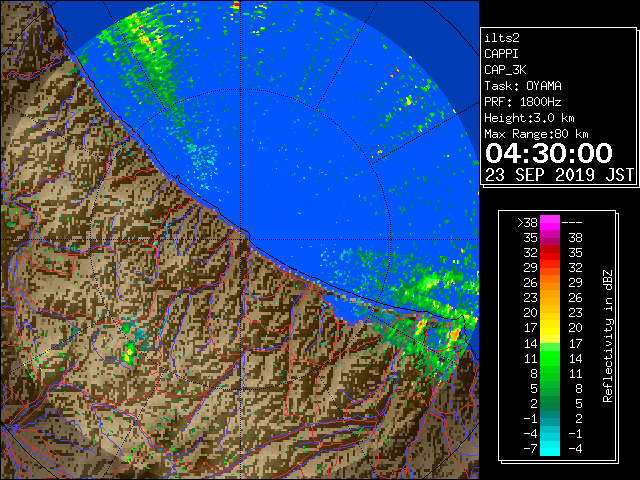640x480 pixels.
Task: Pick the magenta swatch beside '>38'
Action: point(550,222)
